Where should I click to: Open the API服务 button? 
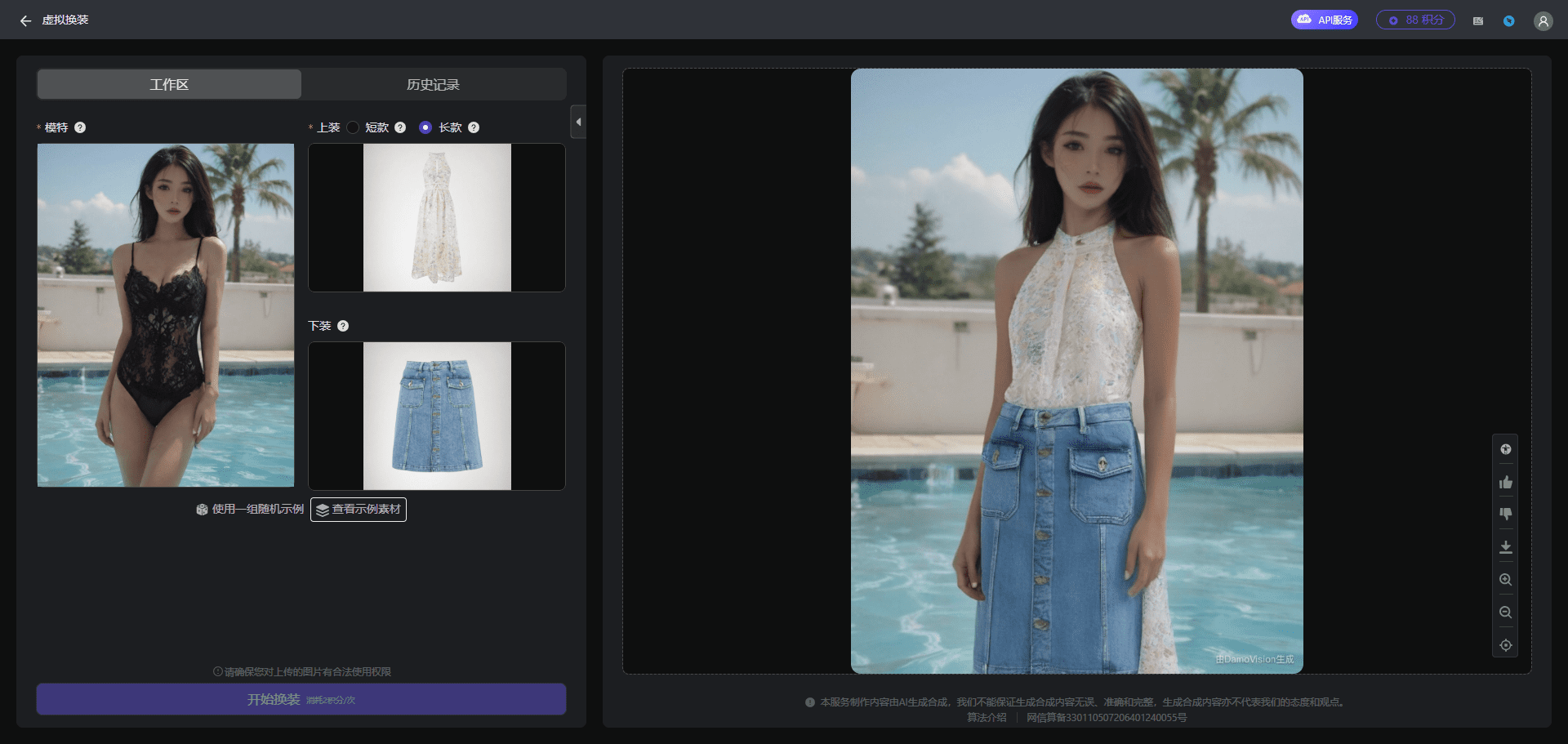(1324, 20)
